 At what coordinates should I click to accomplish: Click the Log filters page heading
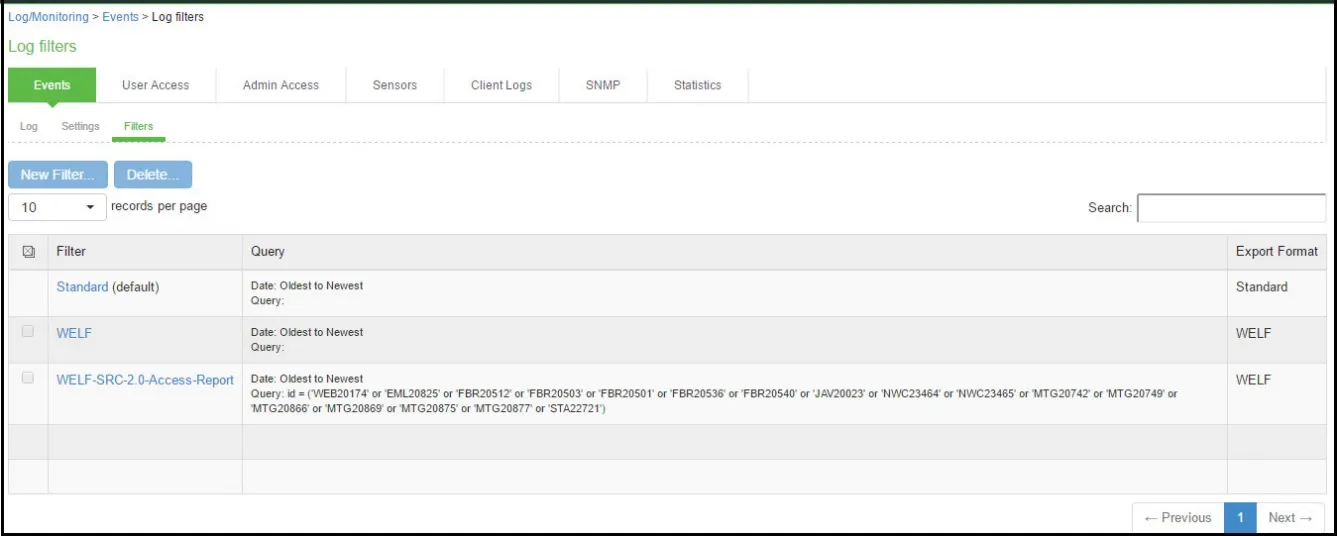42,46
